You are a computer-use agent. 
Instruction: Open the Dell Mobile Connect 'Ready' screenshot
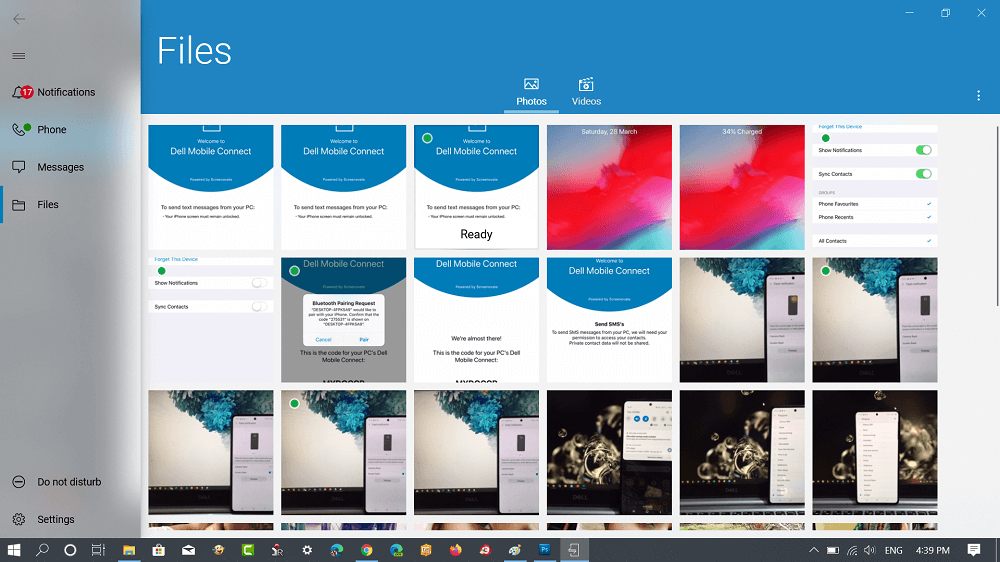tap(476, 187)
